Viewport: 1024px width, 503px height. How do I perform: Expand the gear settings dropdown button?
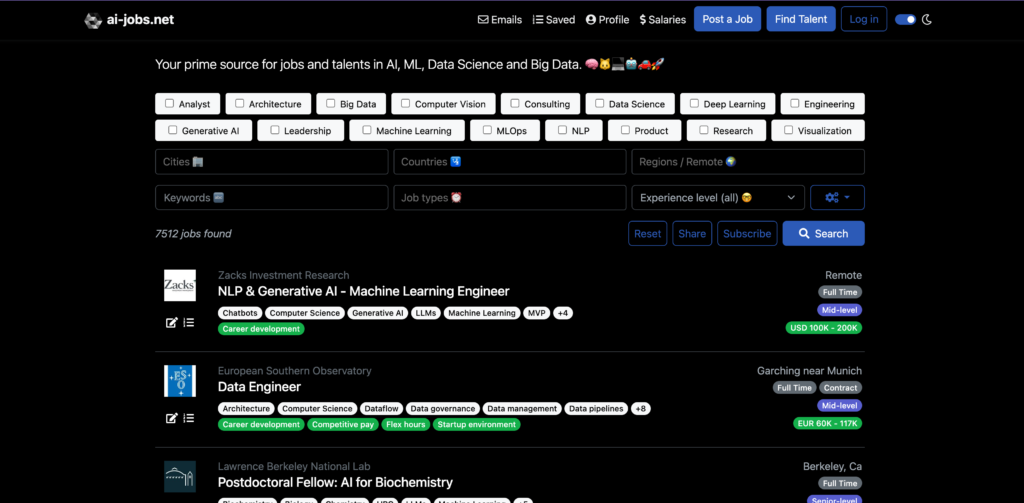coord(837,198)
